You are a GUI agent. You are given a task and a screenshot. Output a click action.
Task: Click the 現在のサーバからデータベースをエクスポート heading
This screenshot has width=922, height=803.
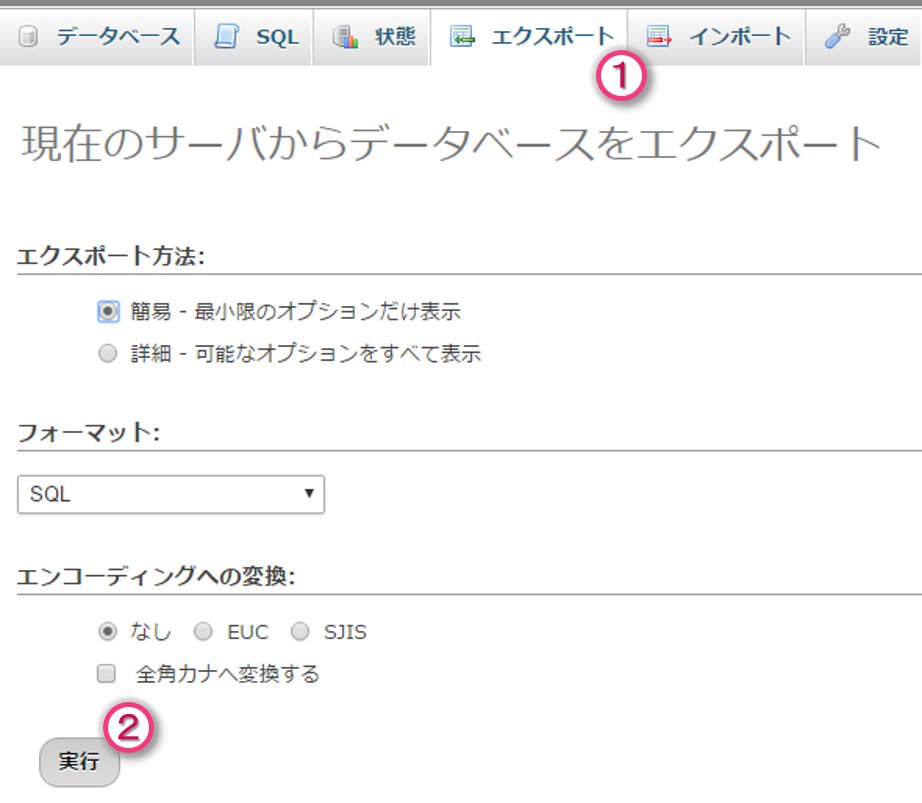(x=451, y=144)
